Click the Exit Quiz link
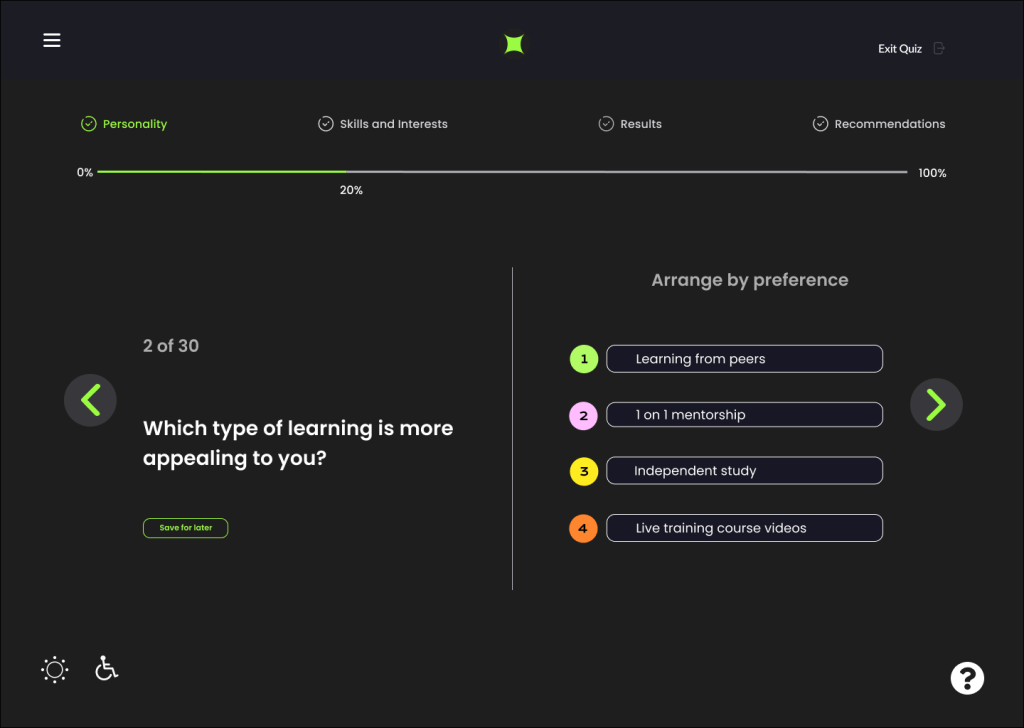The image size is (1024, 728). tap(899, 49)
